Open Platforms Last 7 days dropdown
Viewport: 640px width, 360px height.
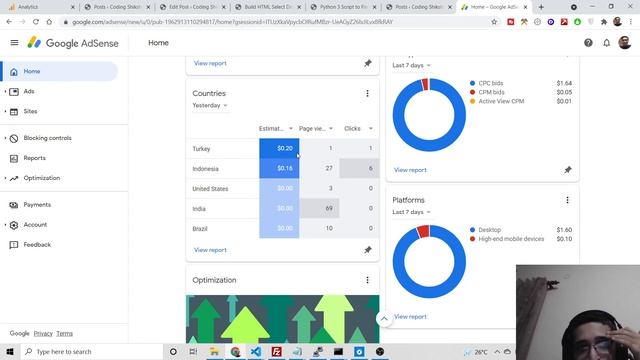click(x=411, y=212)
